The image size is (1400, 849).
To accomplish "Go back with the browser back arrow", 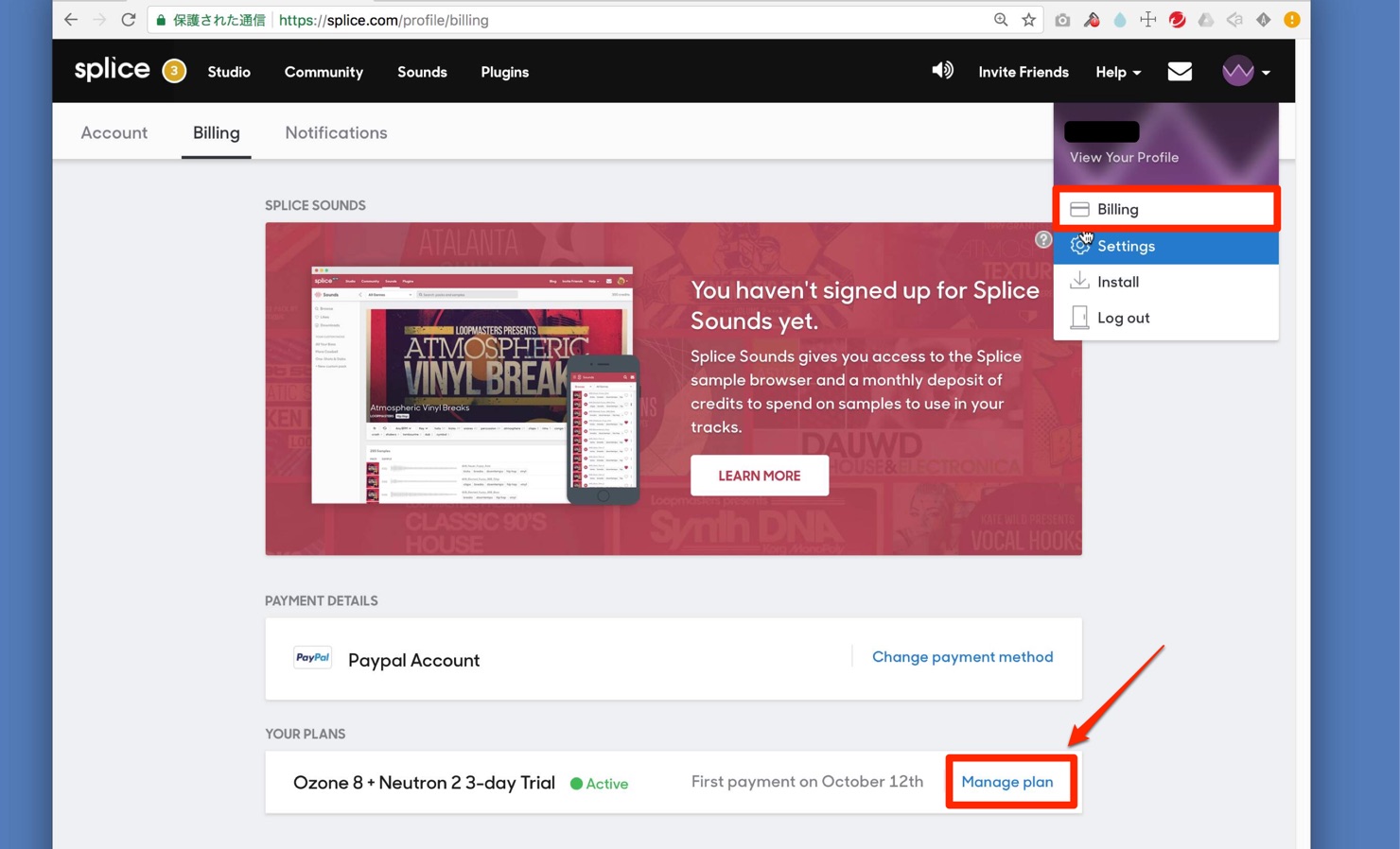I will pos(71,20).
